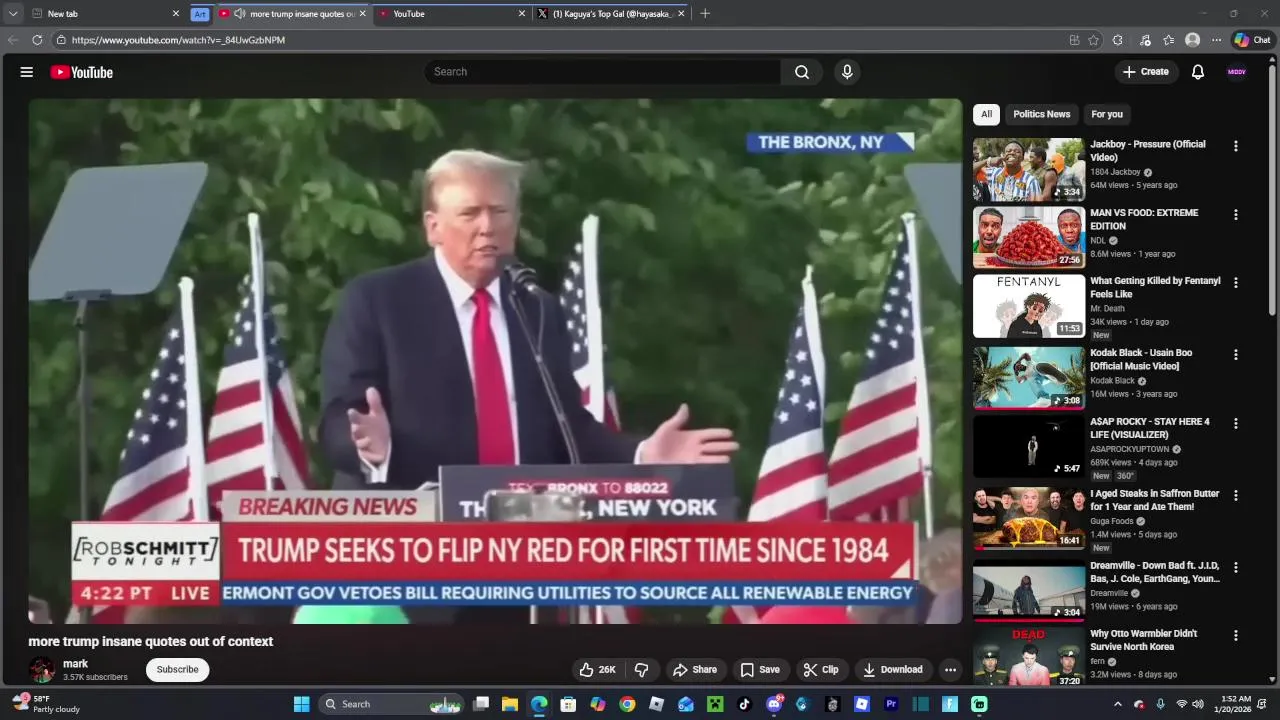Go to the YouTube home logo

pos(82,72)
